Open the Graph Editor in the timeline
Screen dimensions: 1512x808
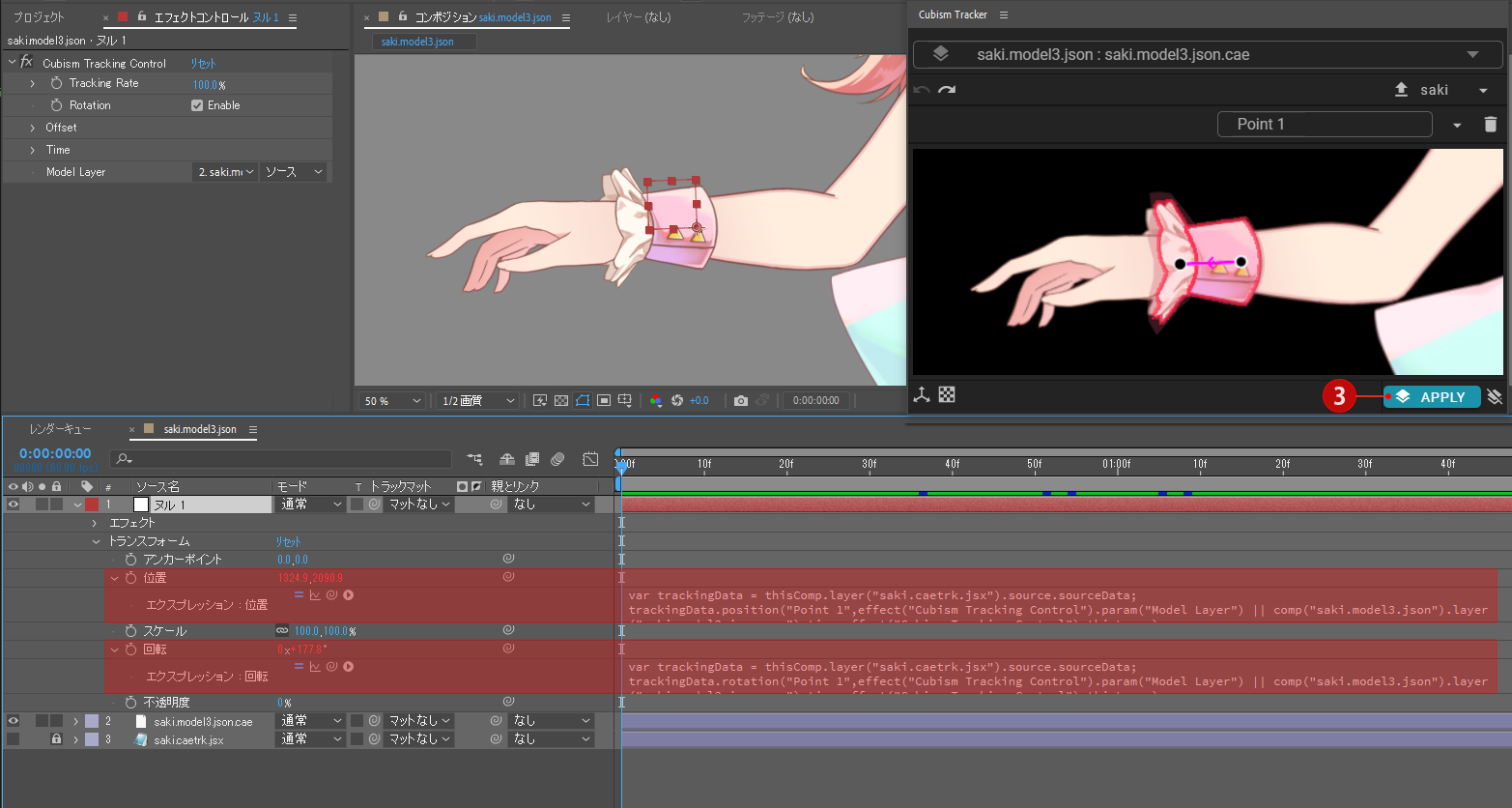(x=590, y=459)
